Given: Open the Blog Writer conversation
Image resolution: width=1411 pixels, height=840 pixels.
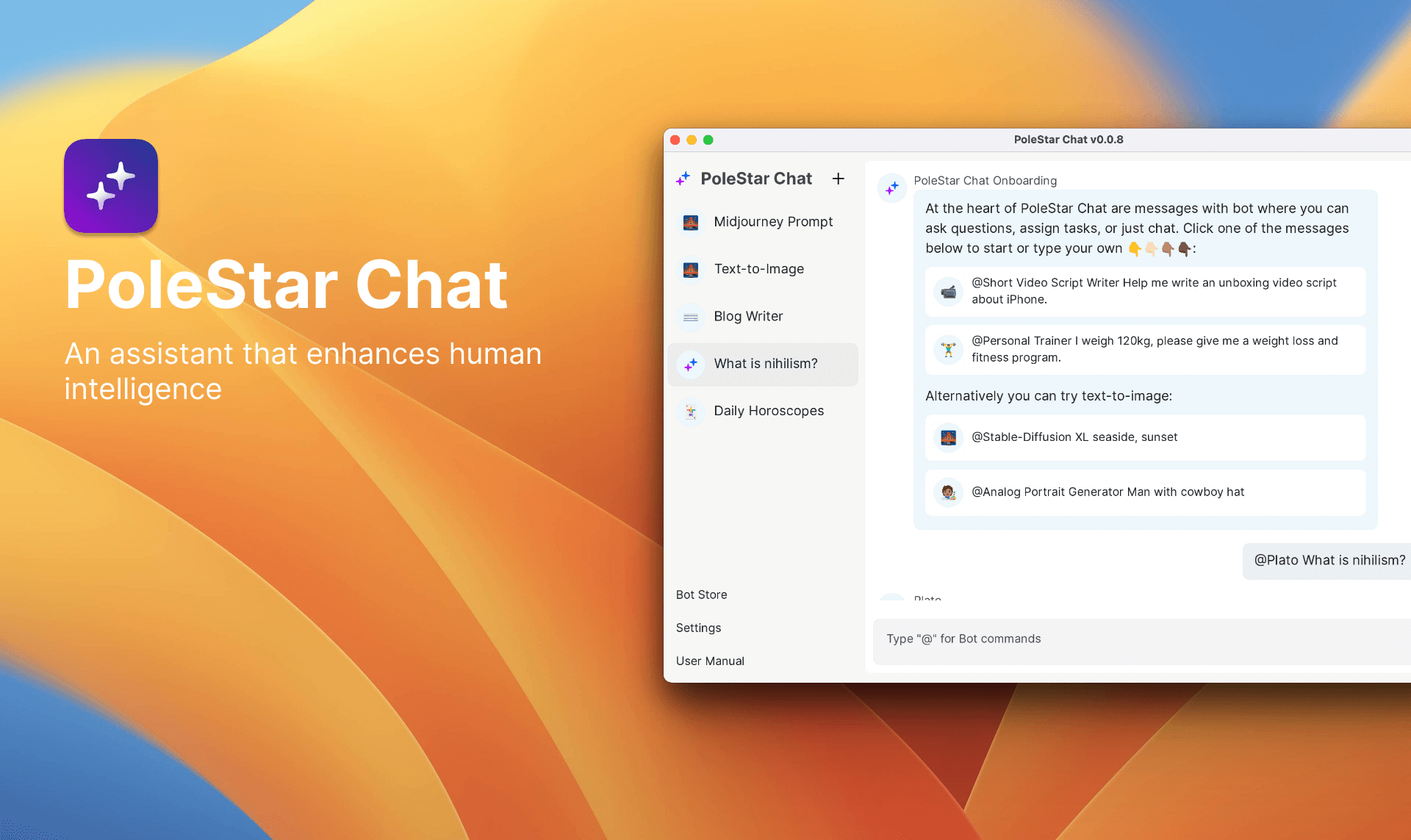Looking at the screenshot, I should [x=748, y=317].
